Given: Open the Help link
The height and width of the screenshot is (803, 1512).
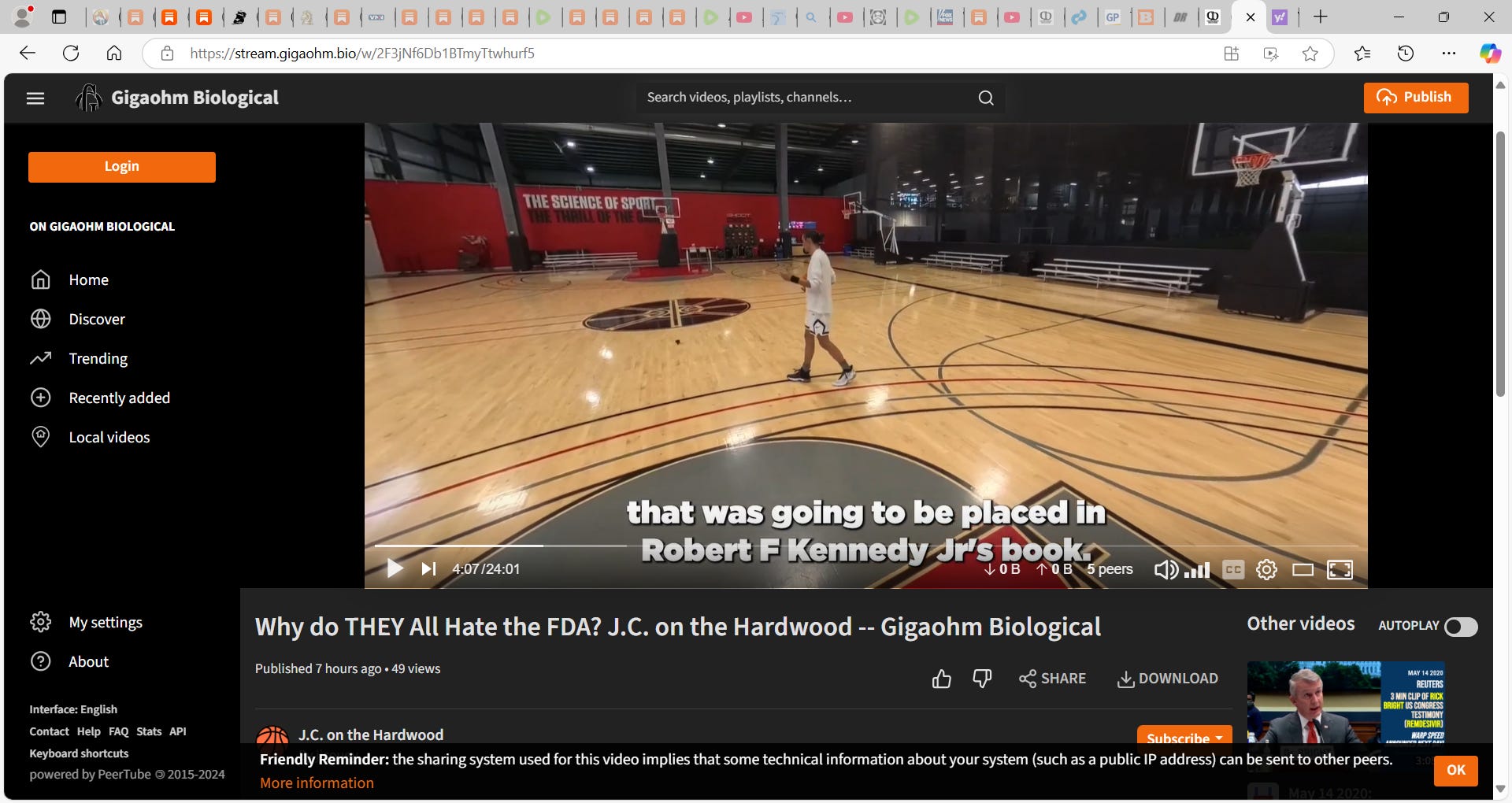Looking at the screenshot, I should tap(89, 731).
